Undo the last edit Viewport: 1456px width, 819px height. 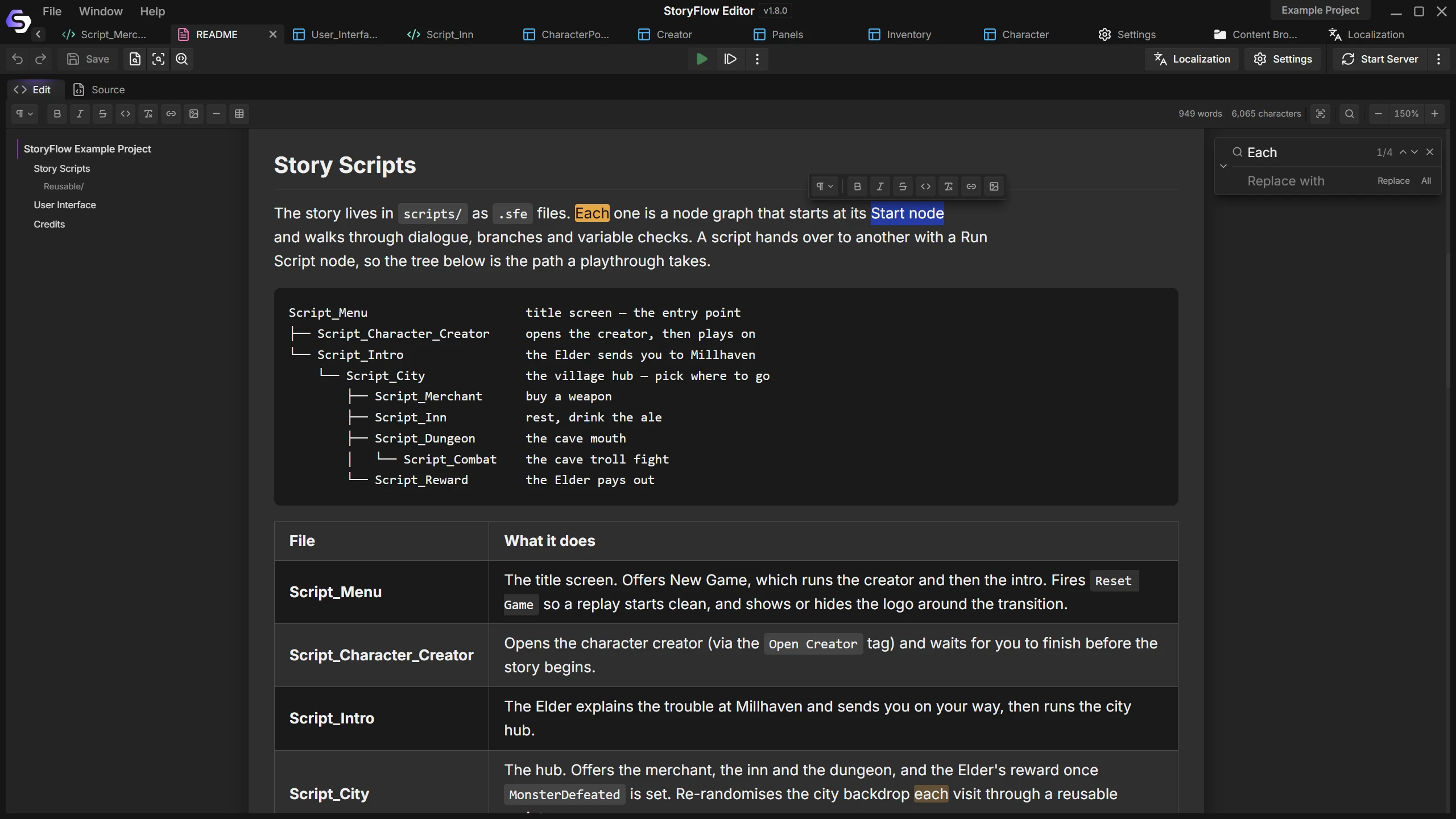18,59
